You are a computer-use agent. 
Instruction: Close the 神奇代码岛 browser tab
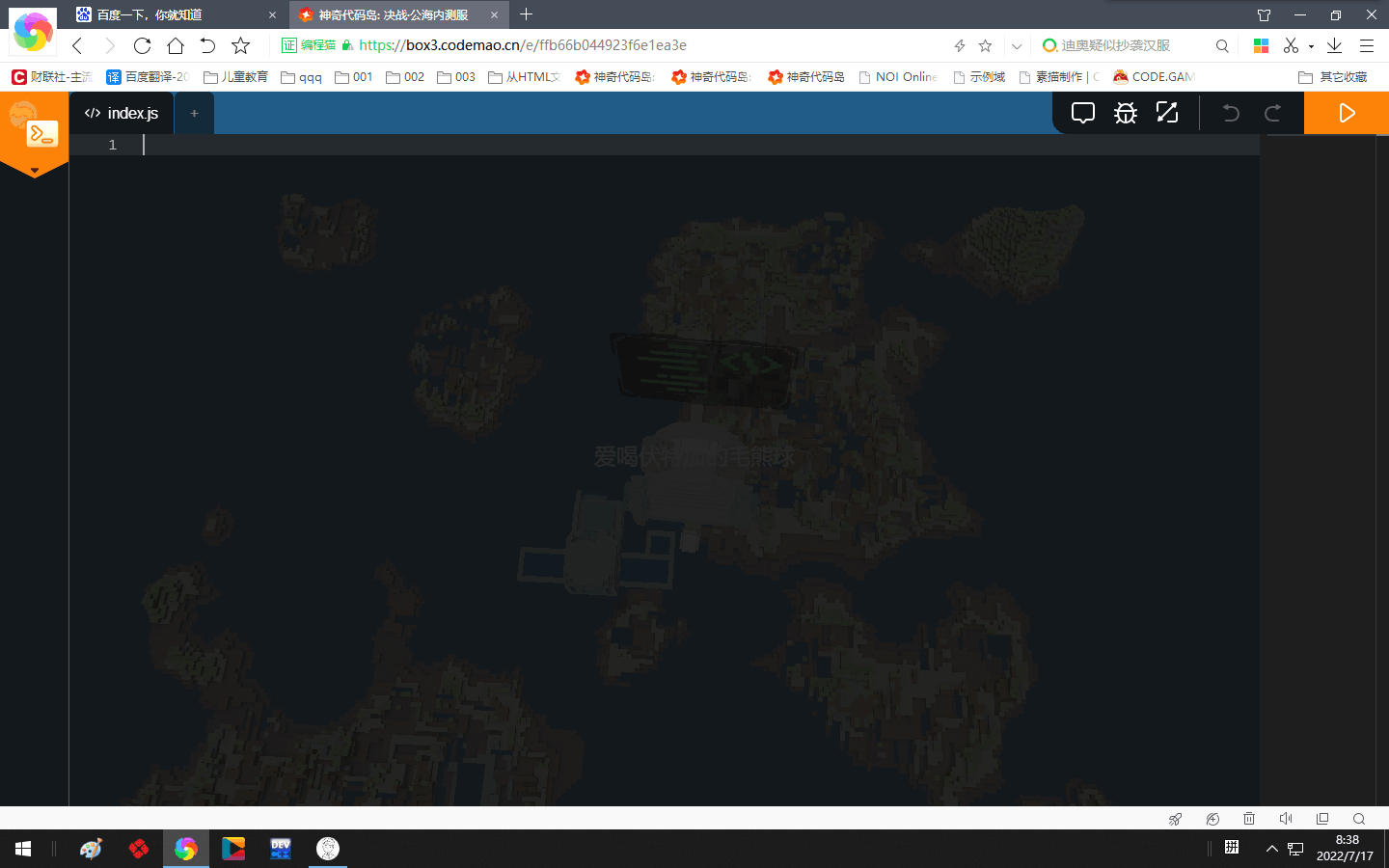[494, 15]
